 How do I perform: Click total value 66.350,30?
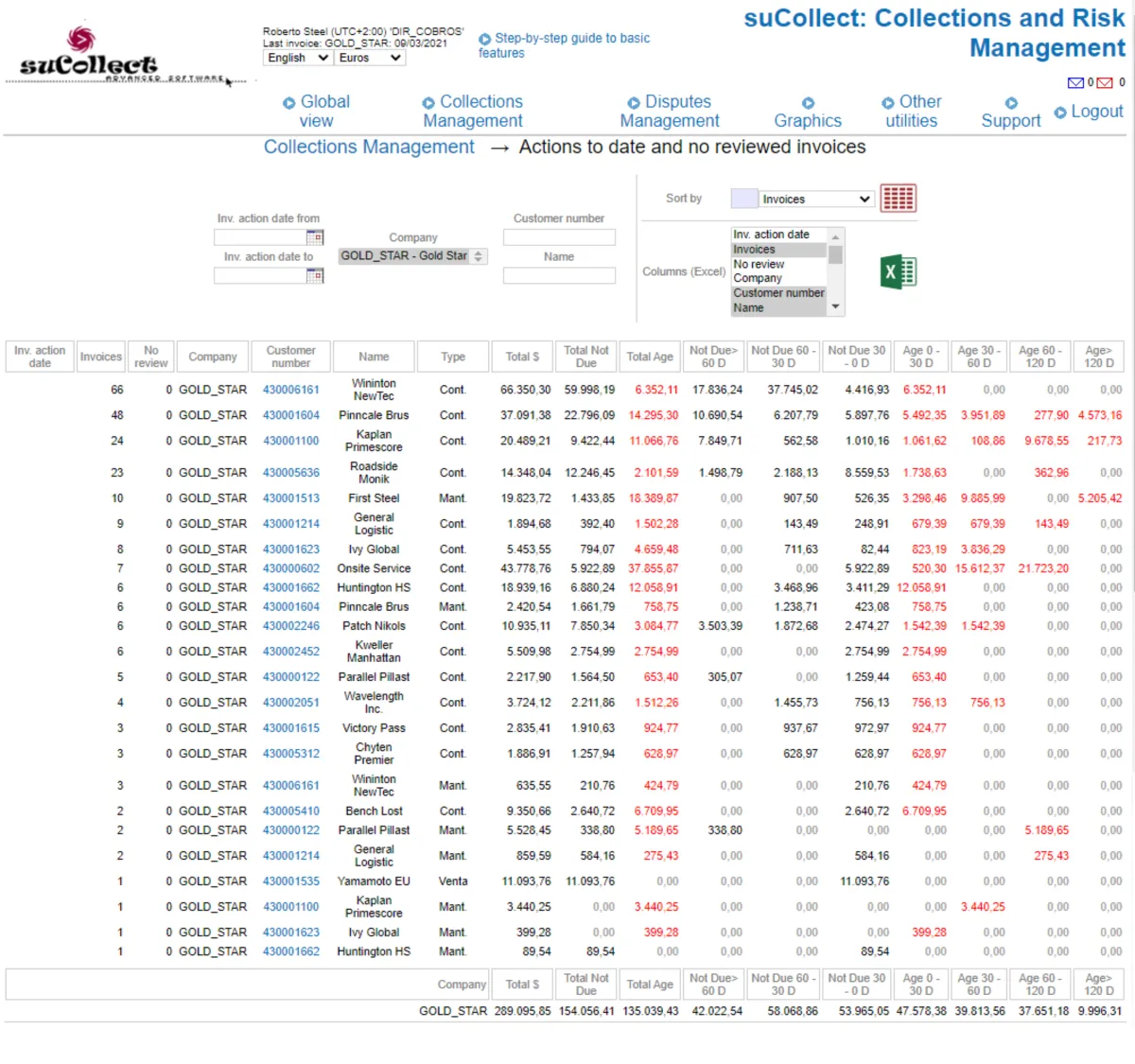(525, 390)
